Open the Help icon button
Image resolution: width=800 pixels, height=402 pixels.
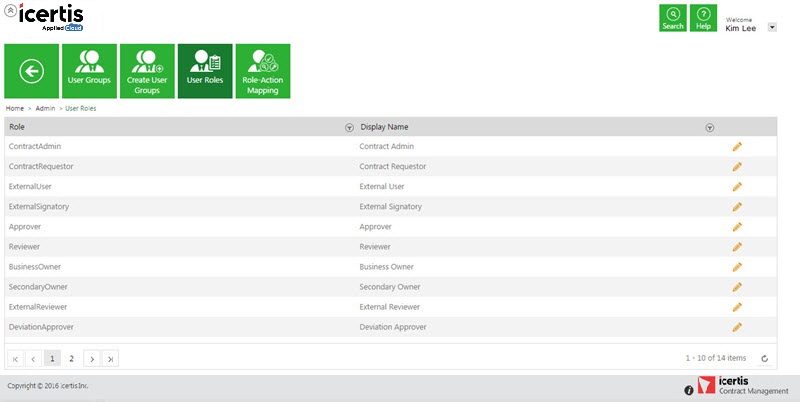[x=703, y=18]
